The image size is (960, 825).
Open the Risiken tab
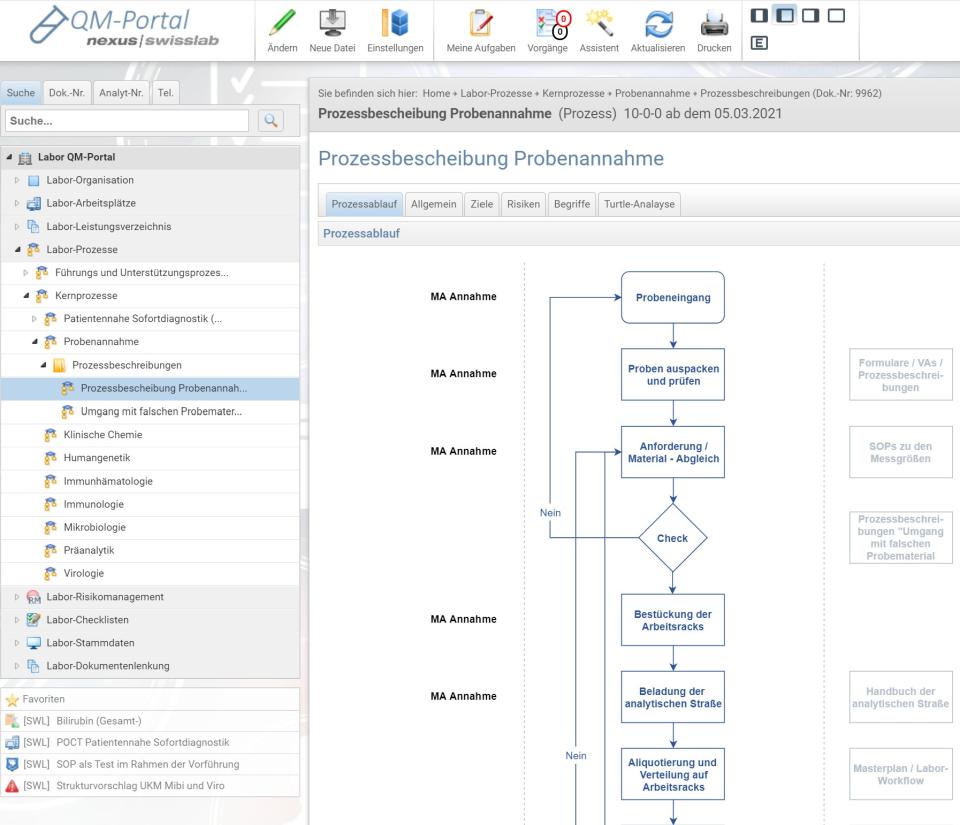click(523, 204)
